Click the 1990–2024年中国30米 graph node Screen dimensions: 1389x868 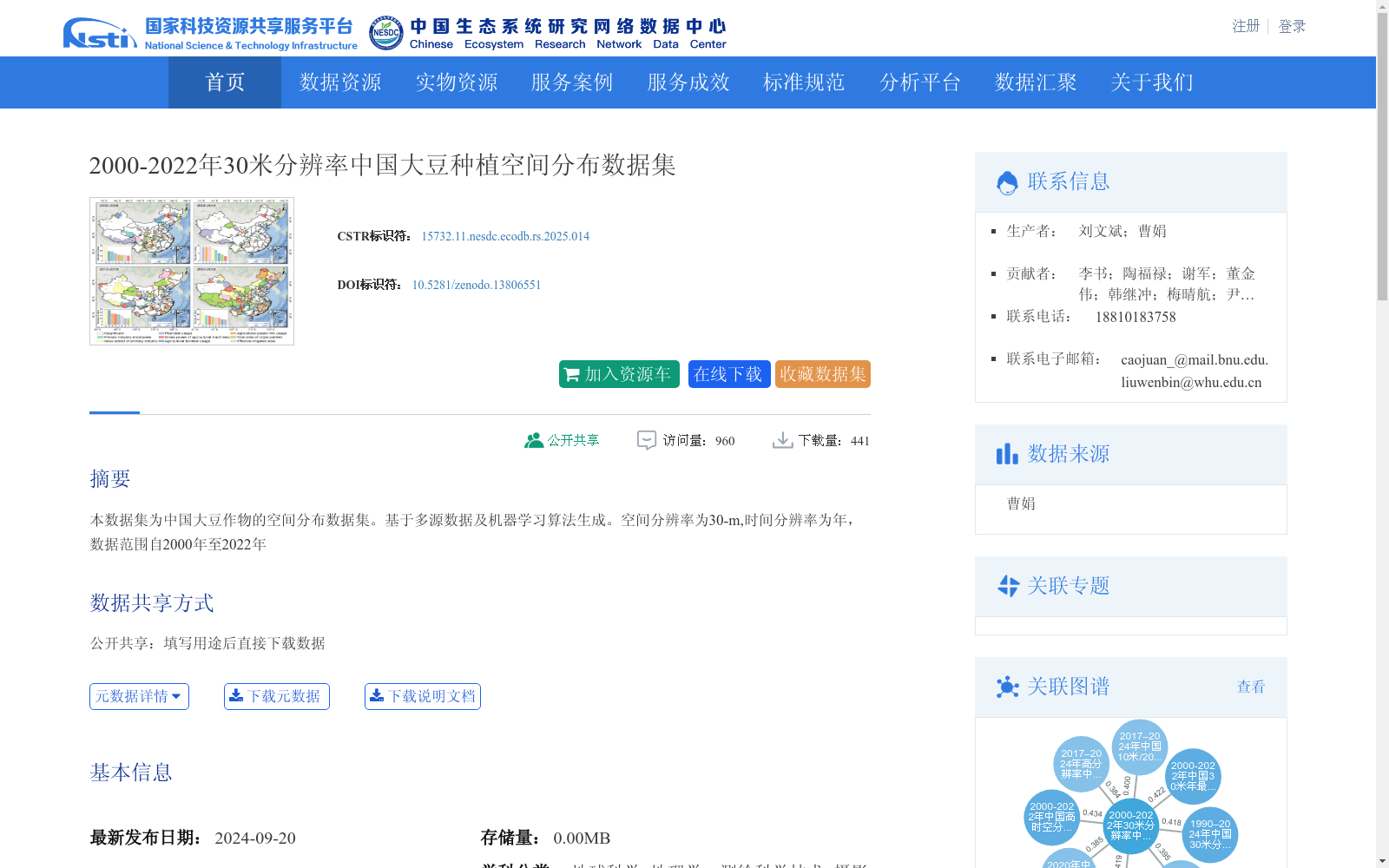[x=1210, y=834]
